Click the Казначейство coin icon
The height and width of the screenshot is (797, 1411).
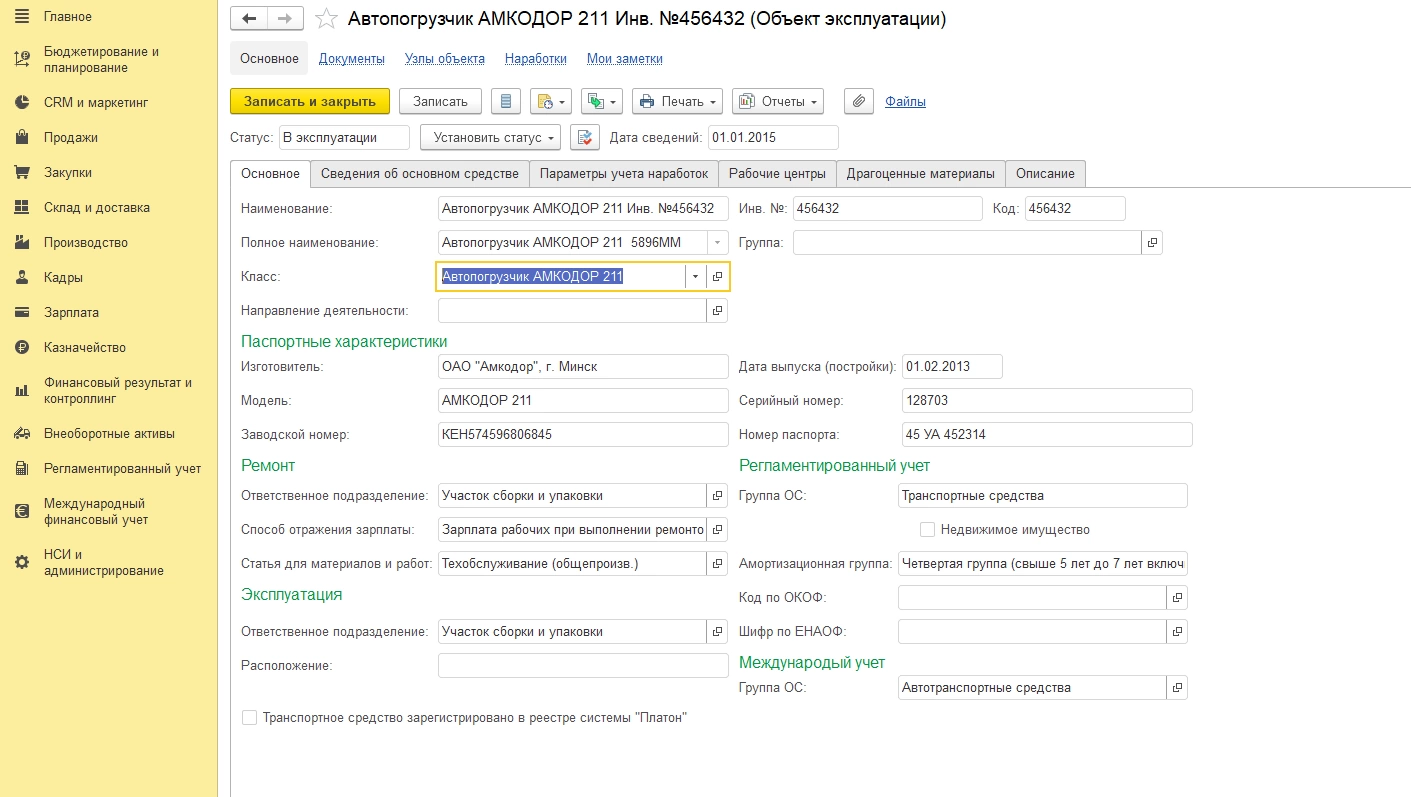tap(22, 347)
